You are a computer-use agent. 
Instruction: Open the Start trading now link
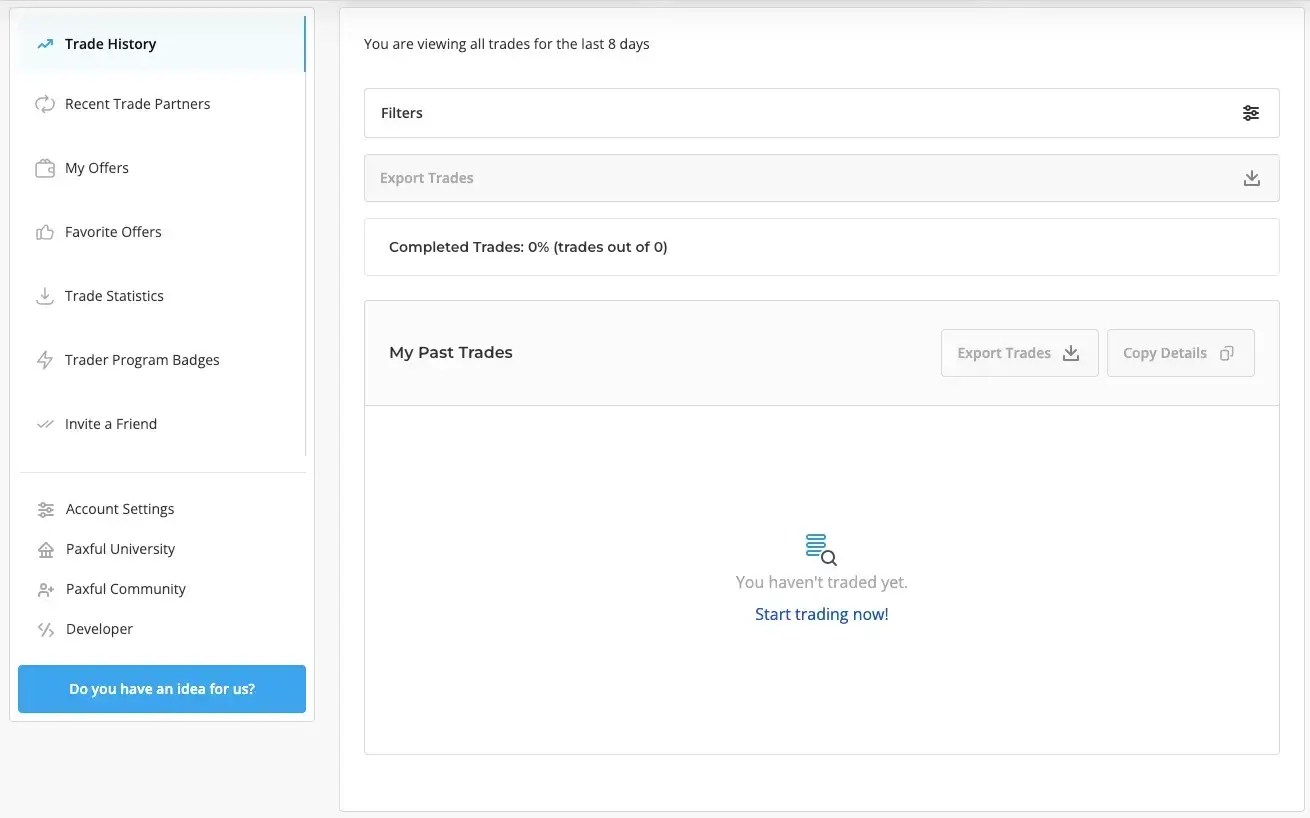[821, 613]
